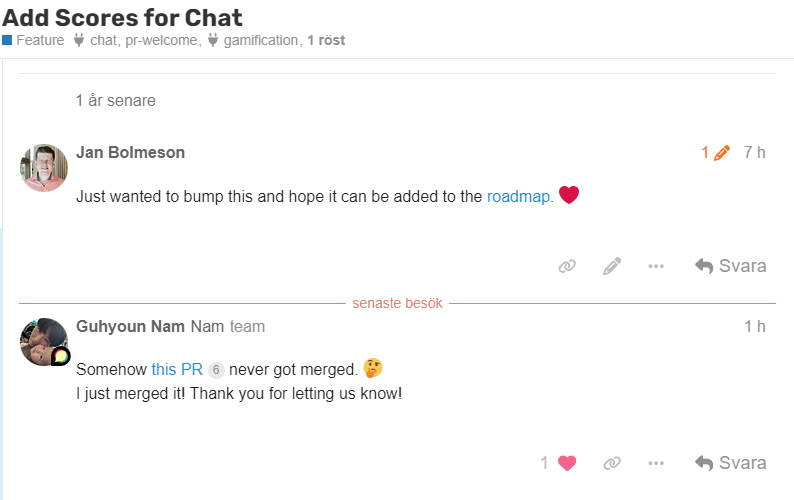This screenshot has height=500, width=794.
Task: Select the pr-welcome tag
Action: click(163, 41)
